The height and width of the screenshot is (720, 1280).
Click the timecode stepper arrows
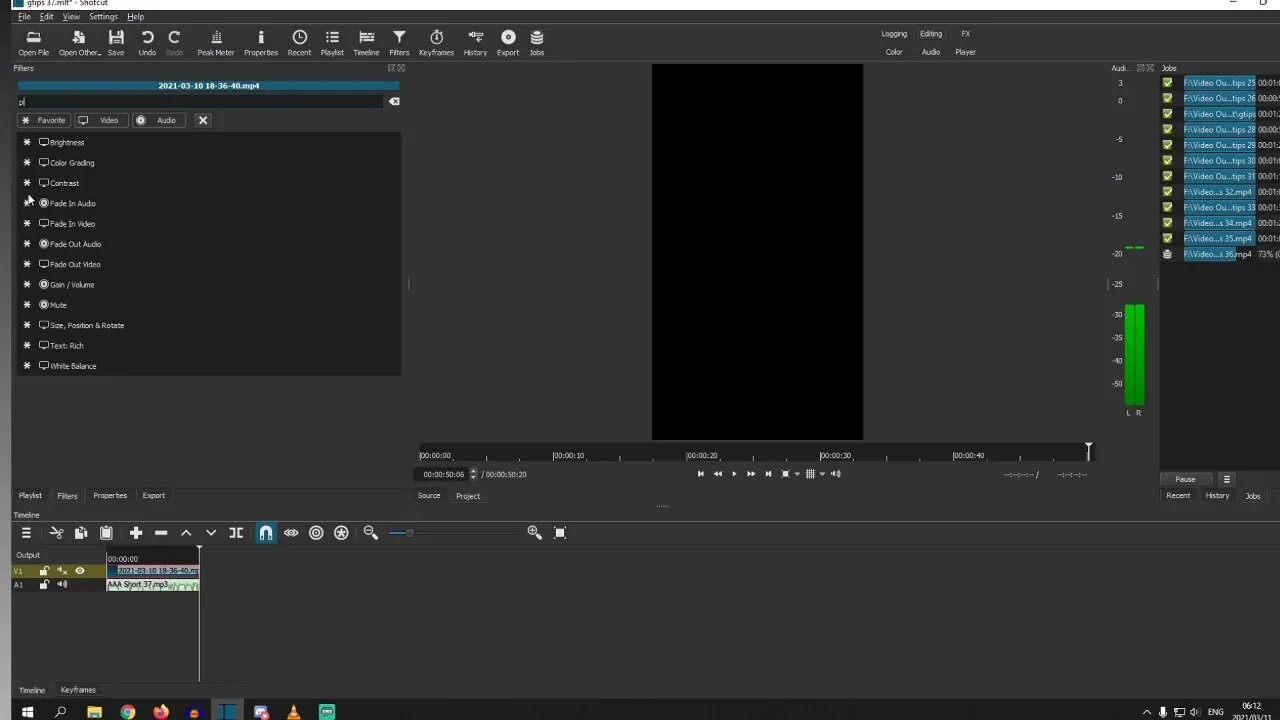pos(473,474)
